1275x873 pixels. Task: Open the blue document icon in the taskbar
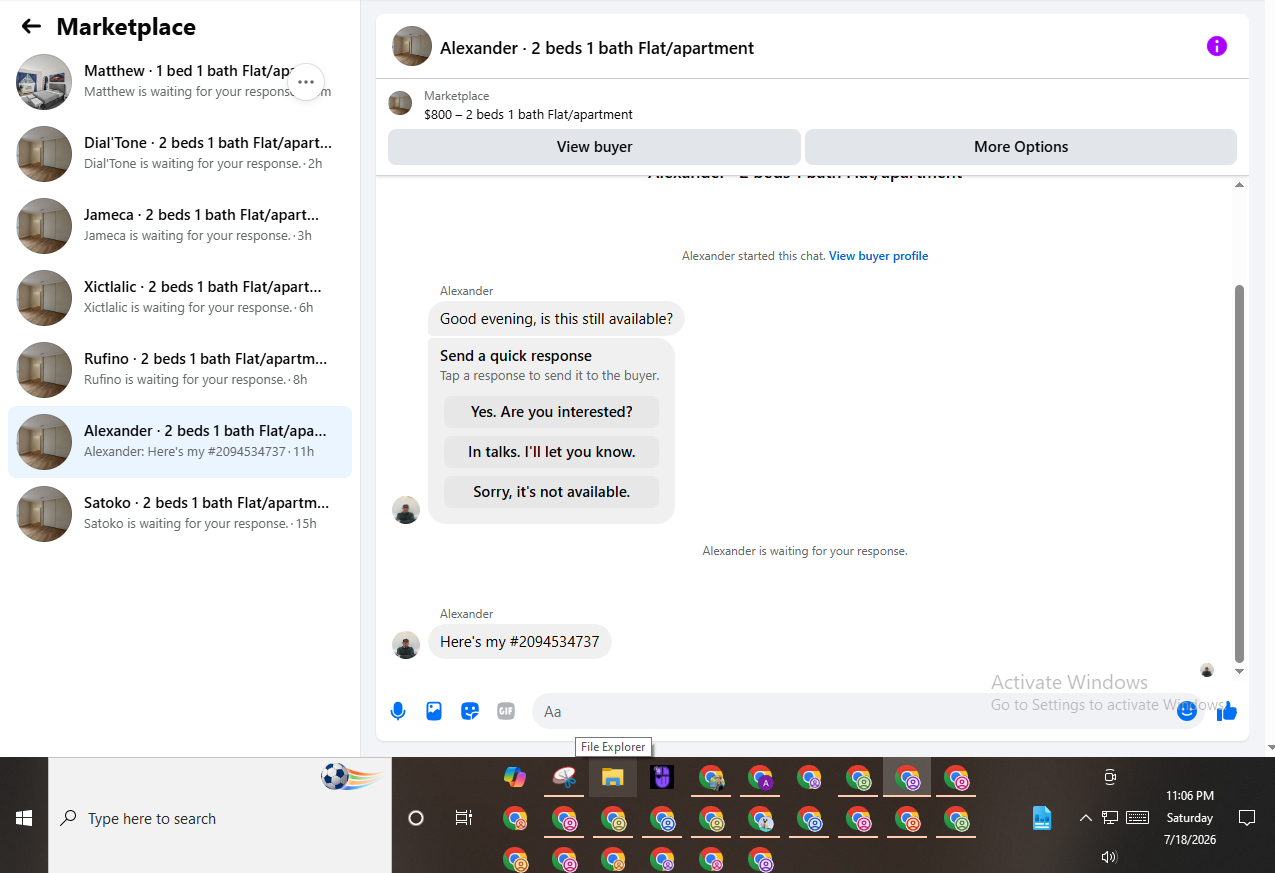(1042, 818)
